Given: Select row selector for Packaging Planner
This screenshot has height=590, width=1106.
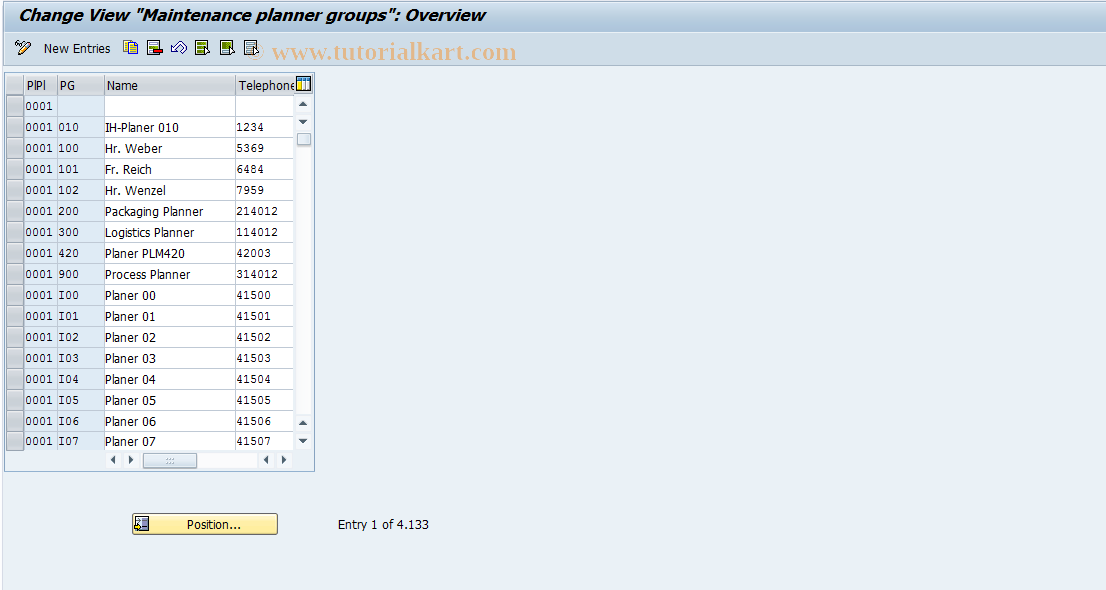Looking at the screenshot, I should pos(15,211).
